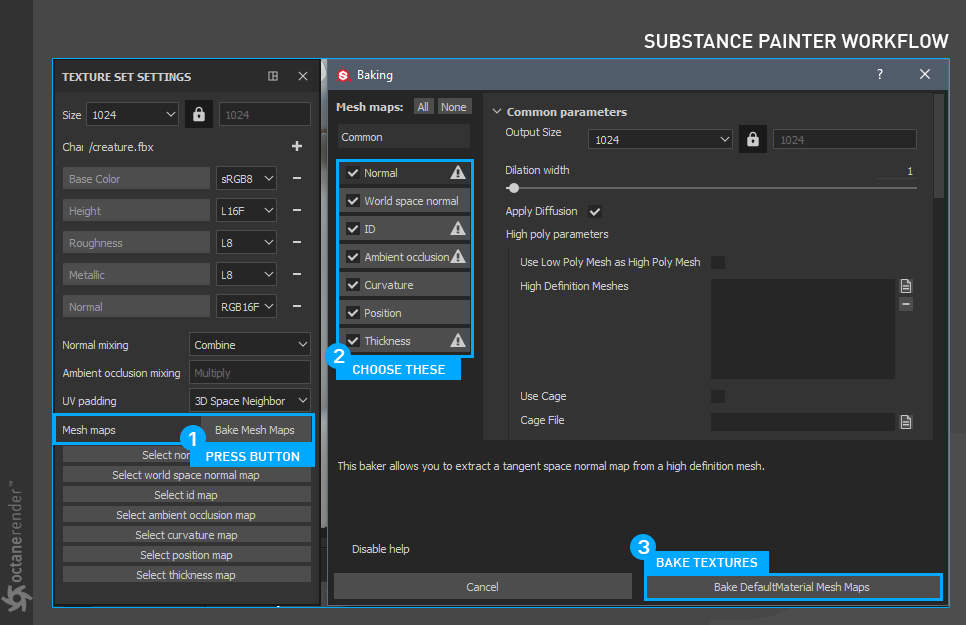
Task: Remove selected High Definition Mesh
Action: click(906, 304)
